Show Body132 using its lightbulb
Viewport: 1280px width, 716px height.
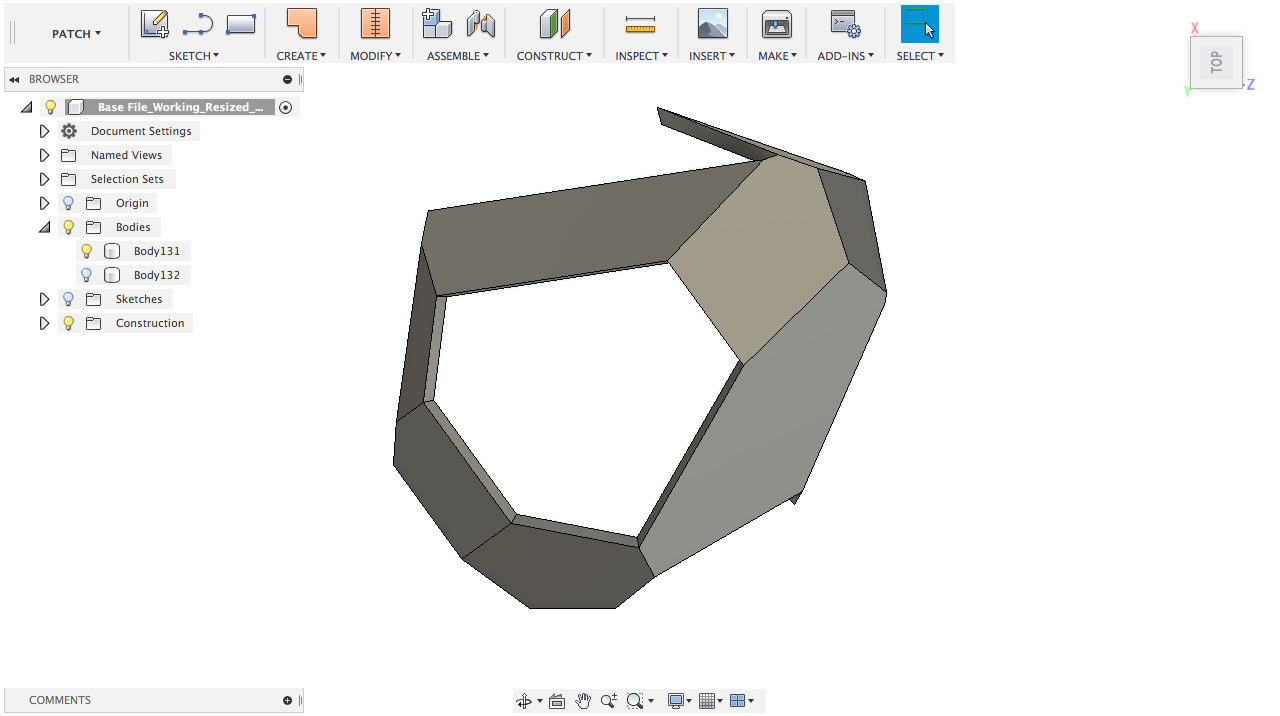pyautogui.click(x=87, y=275)
